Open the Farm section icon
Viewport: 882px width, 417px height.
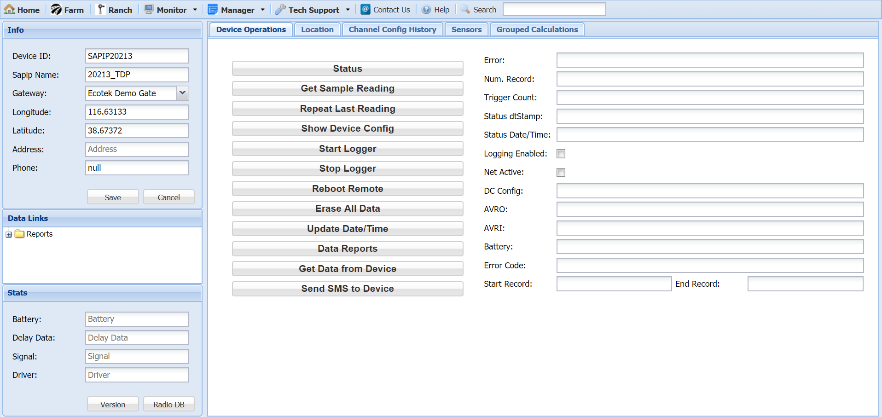coord(56,9)
